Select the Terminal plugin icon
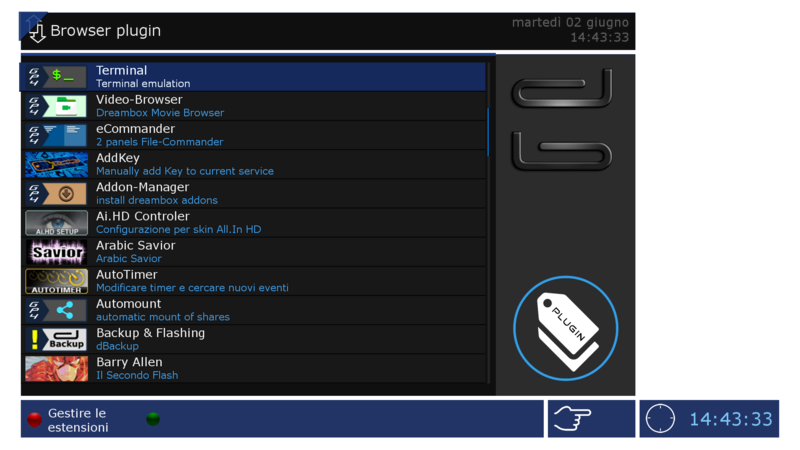 point(56,77)
